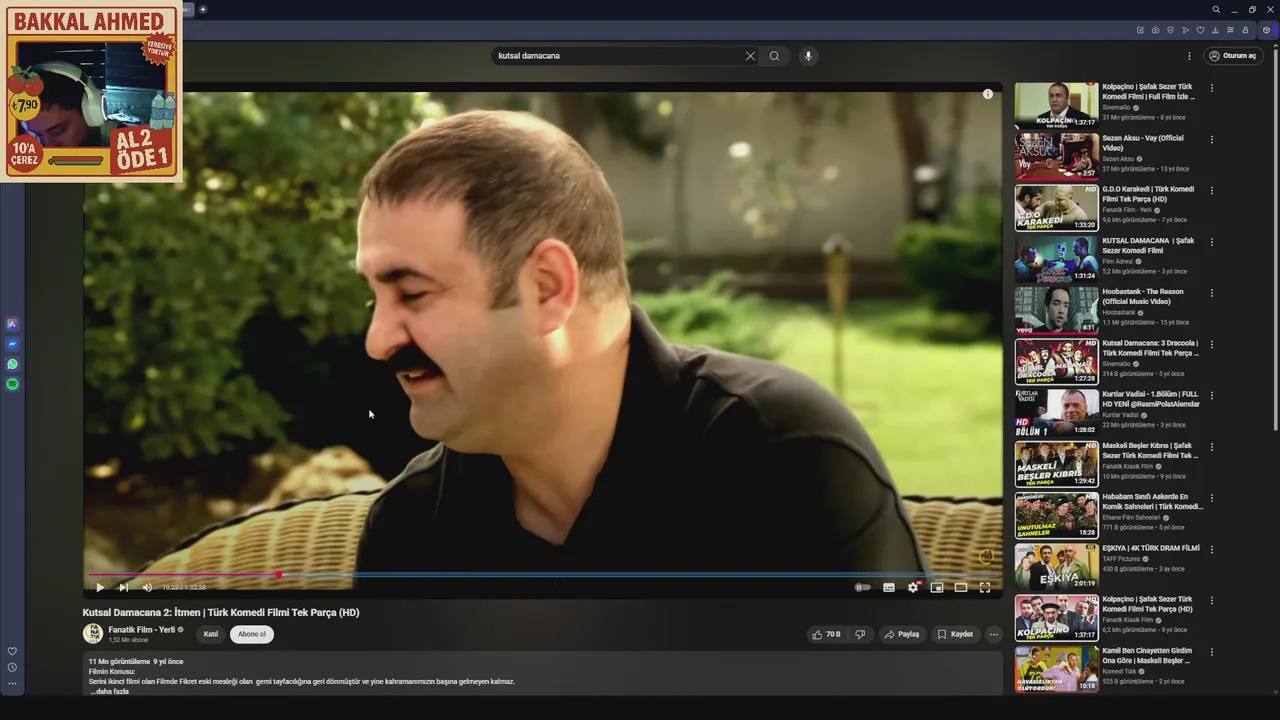Viewport: 1280px width, 720px height.
Task: Open options menu for Hababam Sınıfı video
Action: pyautogui.click(x=1212, y=498)
